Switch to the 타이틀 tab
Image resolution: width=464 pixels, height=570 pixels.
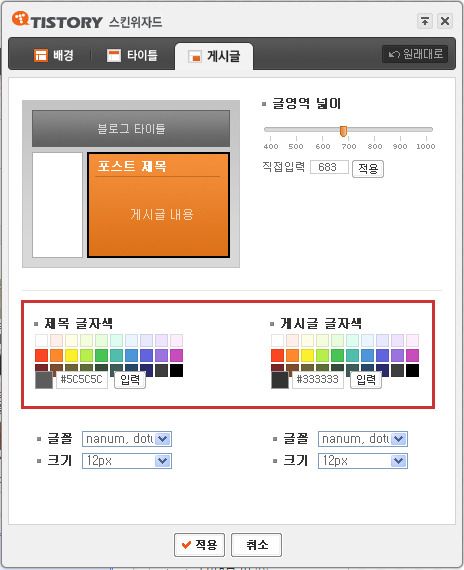[x=132, y=56]
